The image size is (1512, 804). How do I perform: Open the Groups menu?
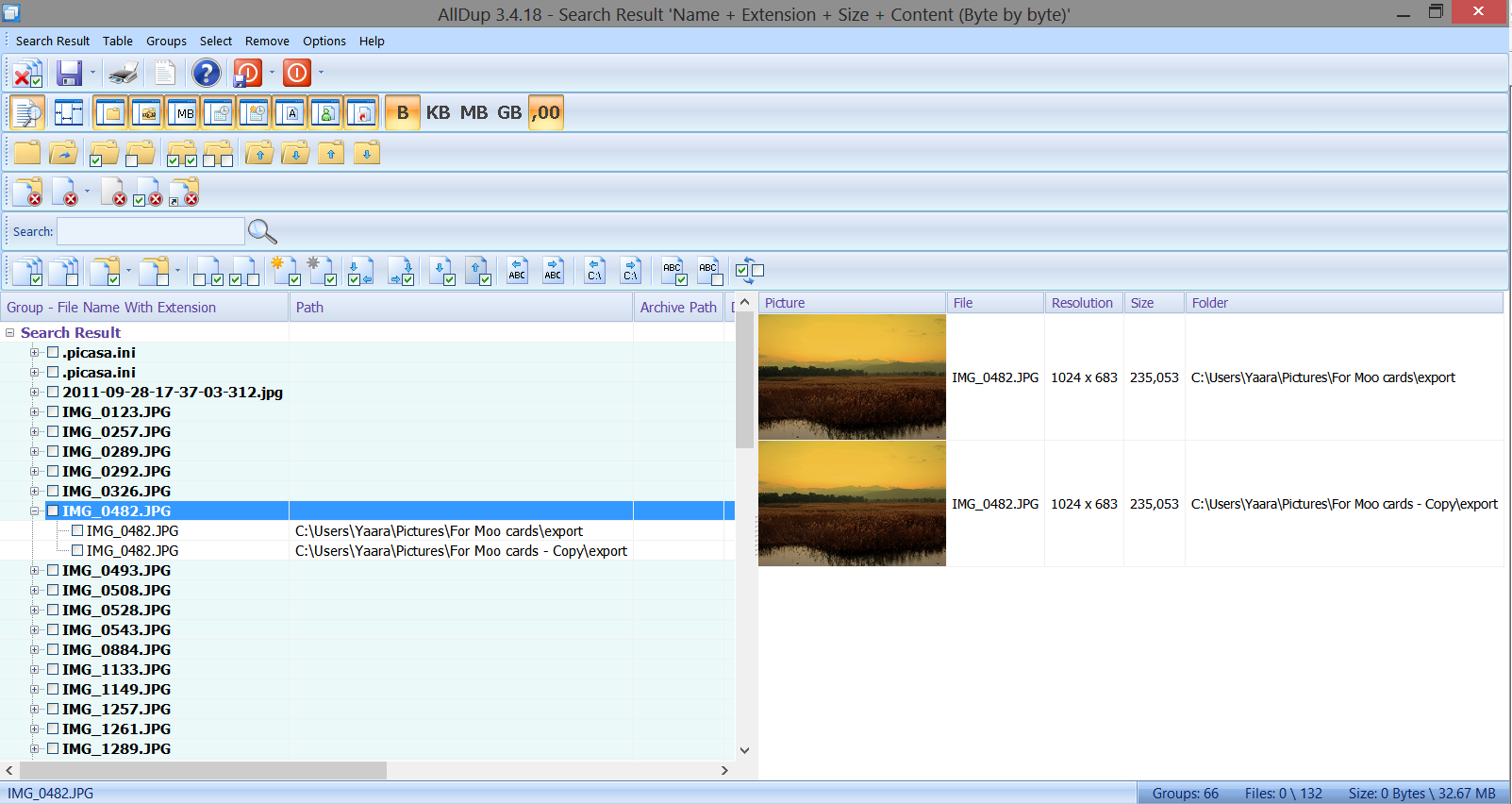(x=166, y=42)
